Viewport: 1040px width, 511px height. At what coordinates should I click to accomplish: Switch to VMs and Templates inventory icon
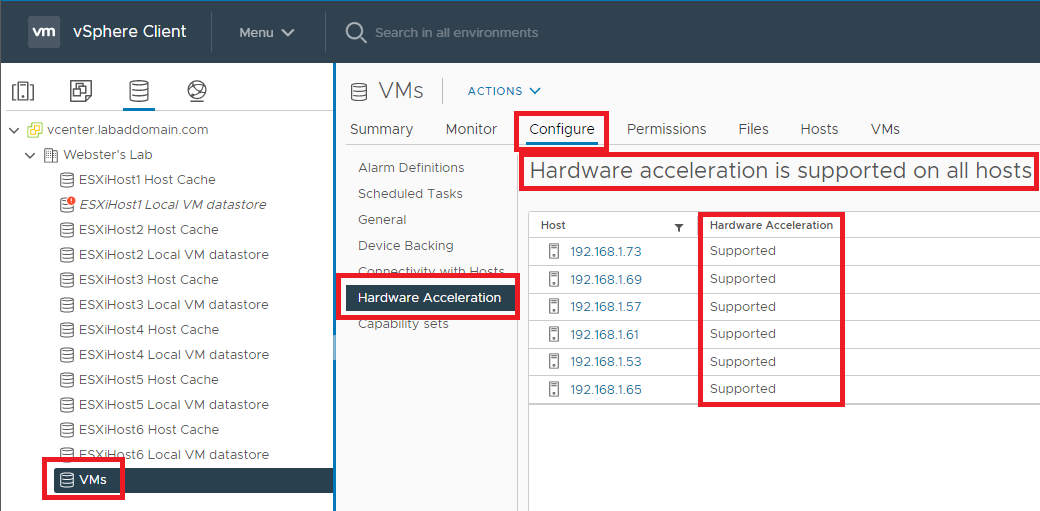click(x=81, y=91)
